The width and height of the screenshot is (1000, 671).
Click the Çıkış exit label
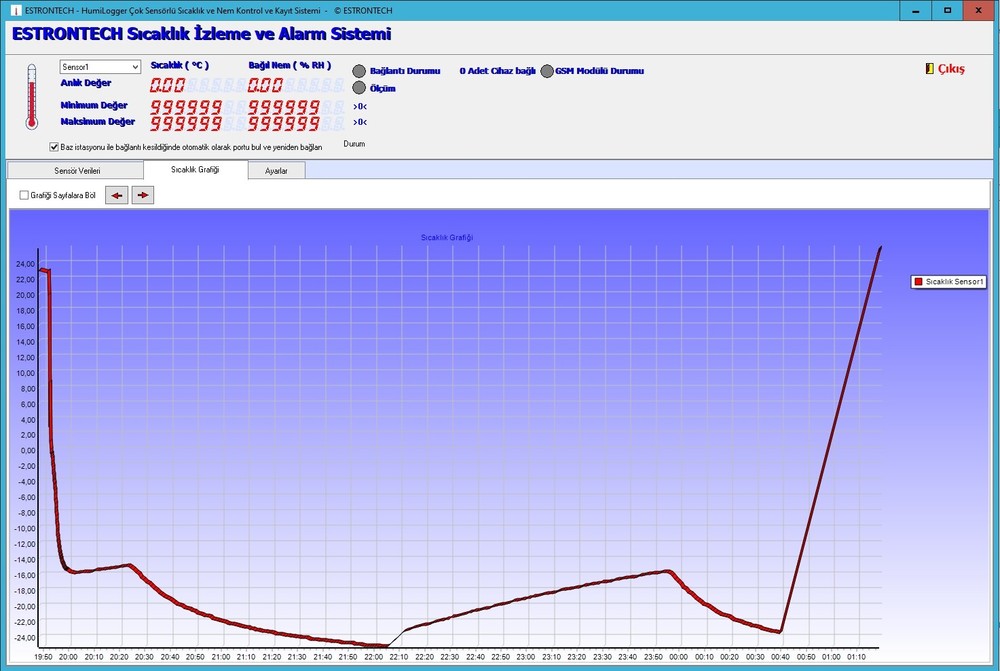click(x=951, y=69)
